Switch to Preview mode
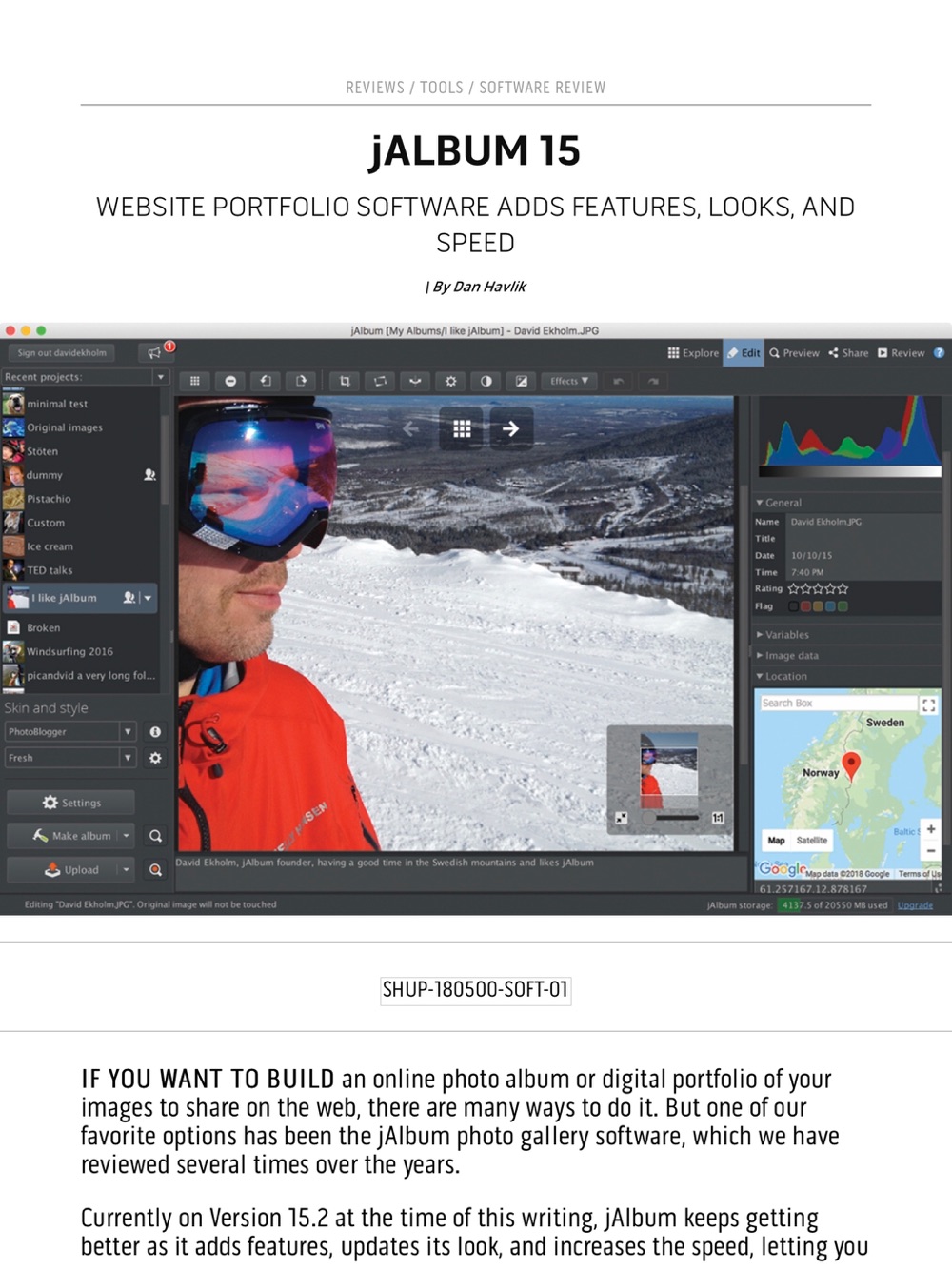952x1270 pixels. [x=794, y=352]
